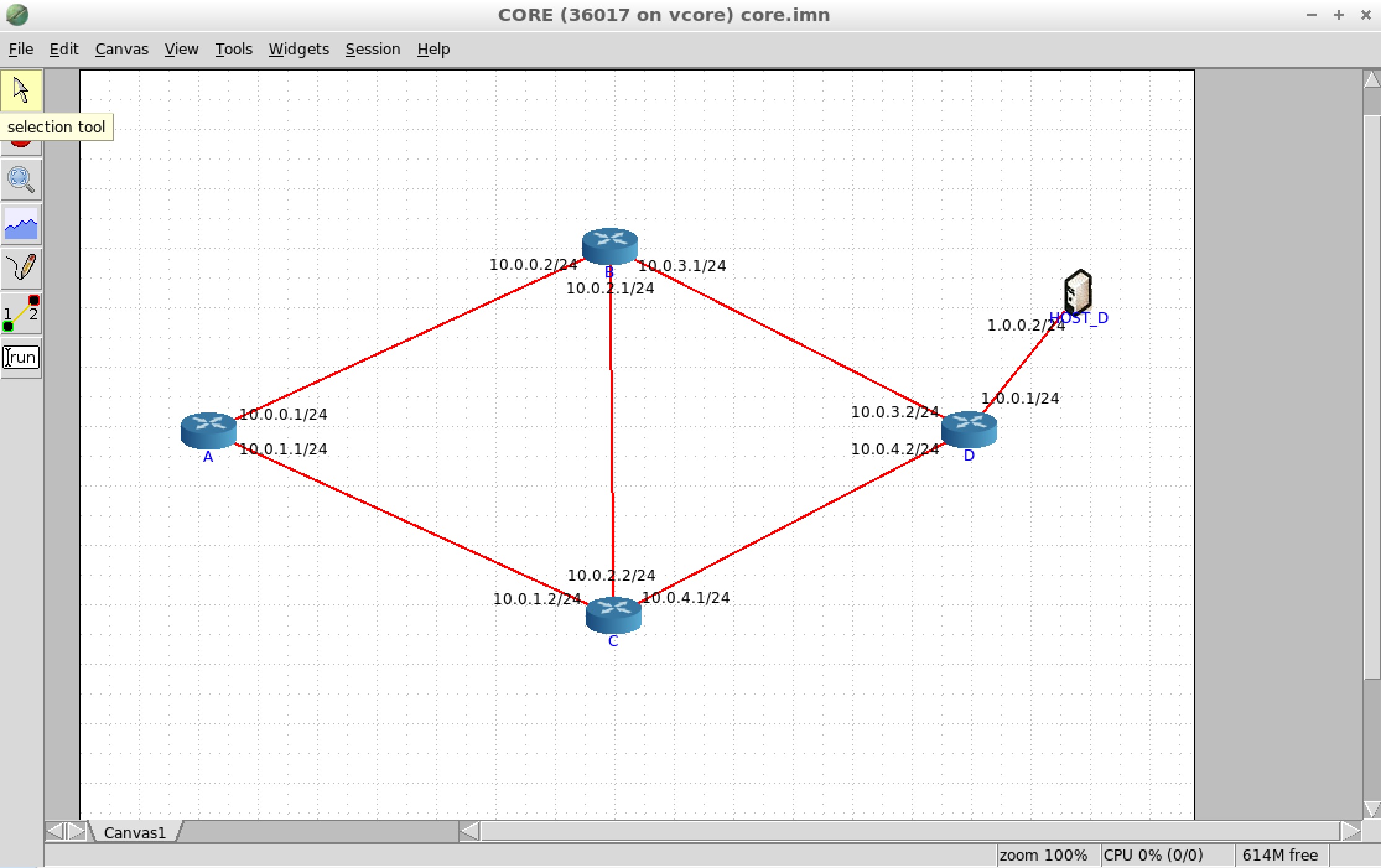Click horizontal scrollbar right arrow
The image size is (1381, 868).
click(x=1350, y=831)
